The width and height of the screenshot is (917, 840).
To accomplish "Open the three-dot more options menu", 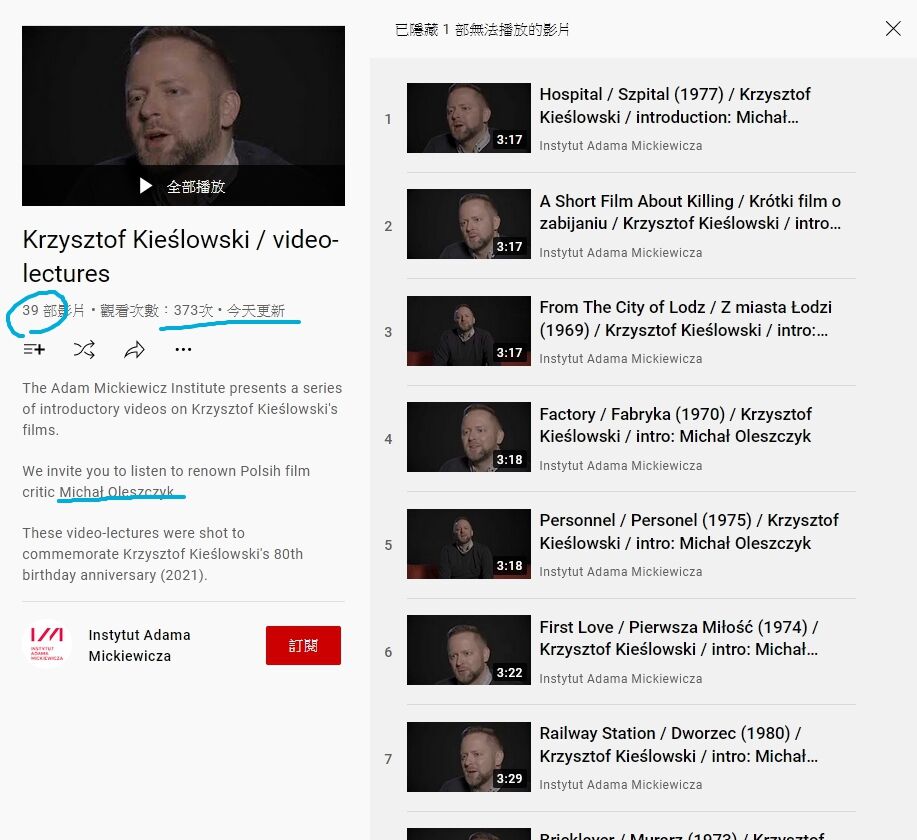I will (183, 350).
